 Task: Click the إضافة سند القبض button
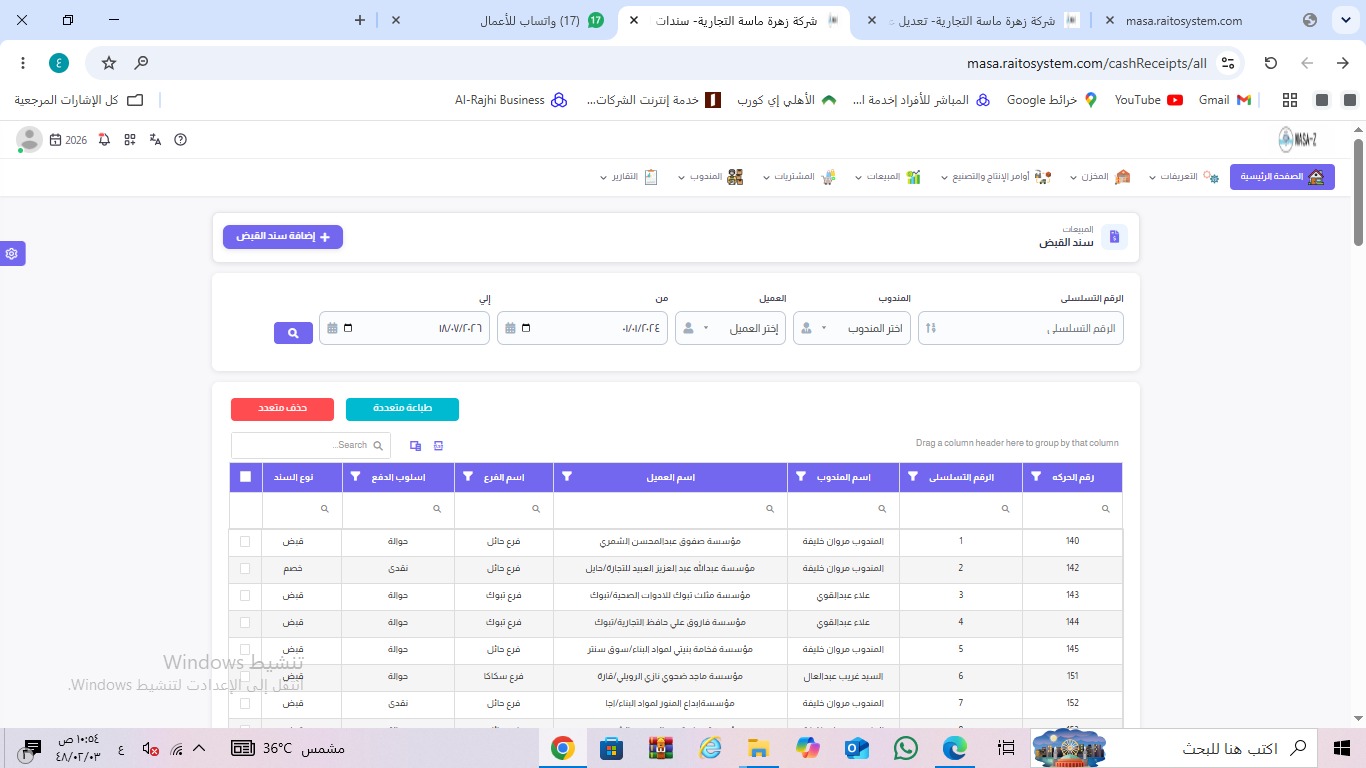click(x=283, y=237)
